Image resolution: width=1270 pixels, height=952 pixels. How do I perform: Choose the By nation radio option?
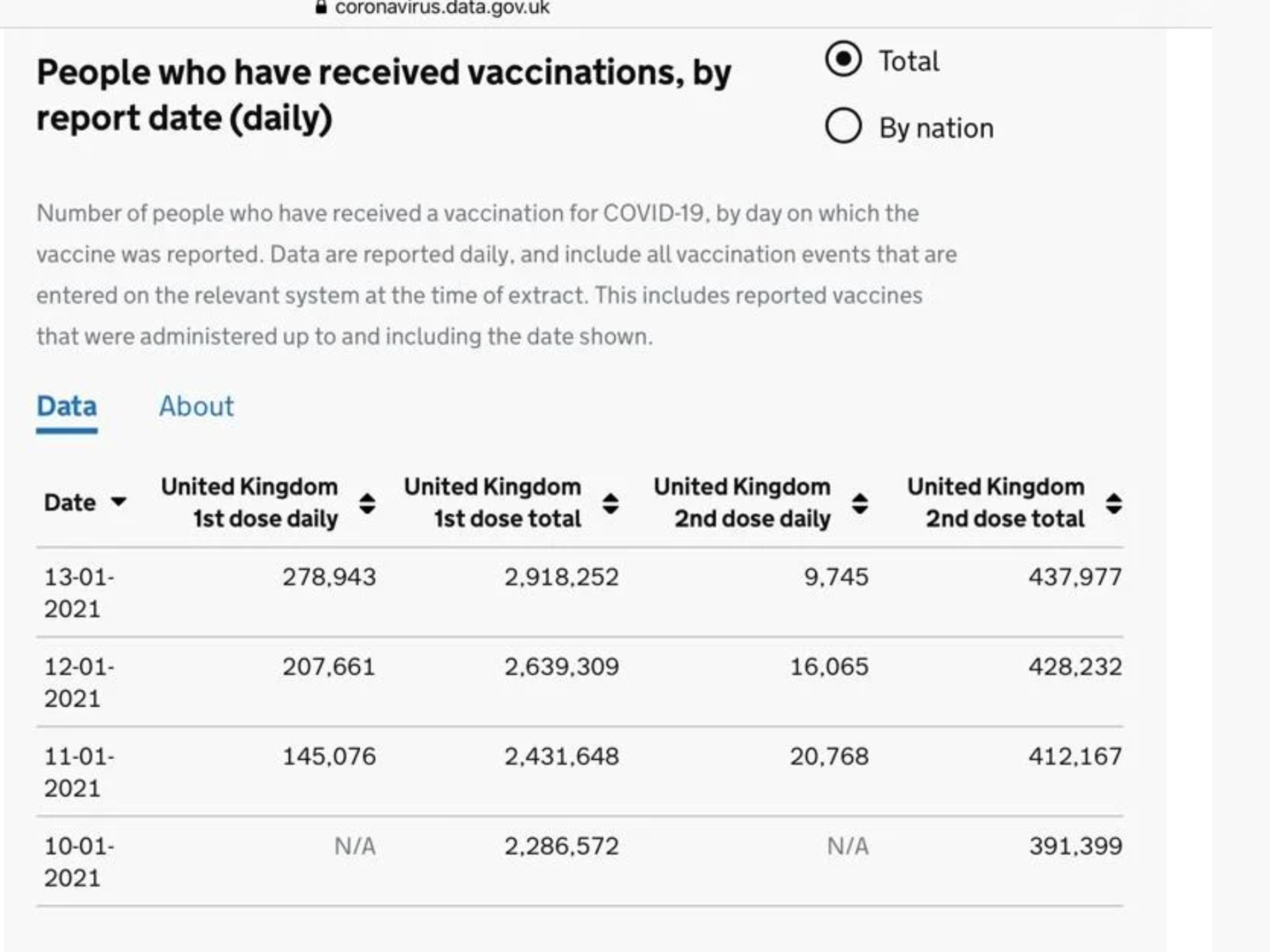[x=843, y=126]
